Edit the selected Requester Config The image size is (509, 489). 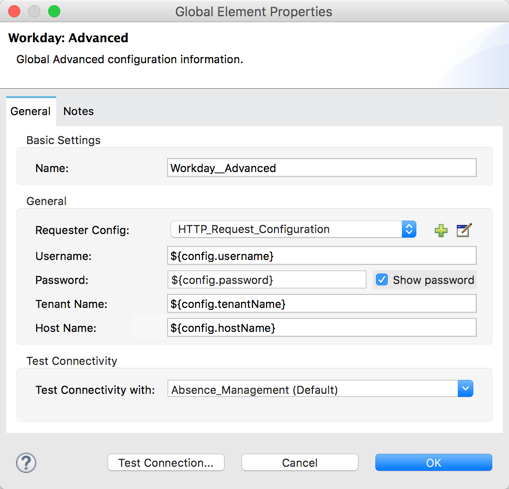point(464,230)
